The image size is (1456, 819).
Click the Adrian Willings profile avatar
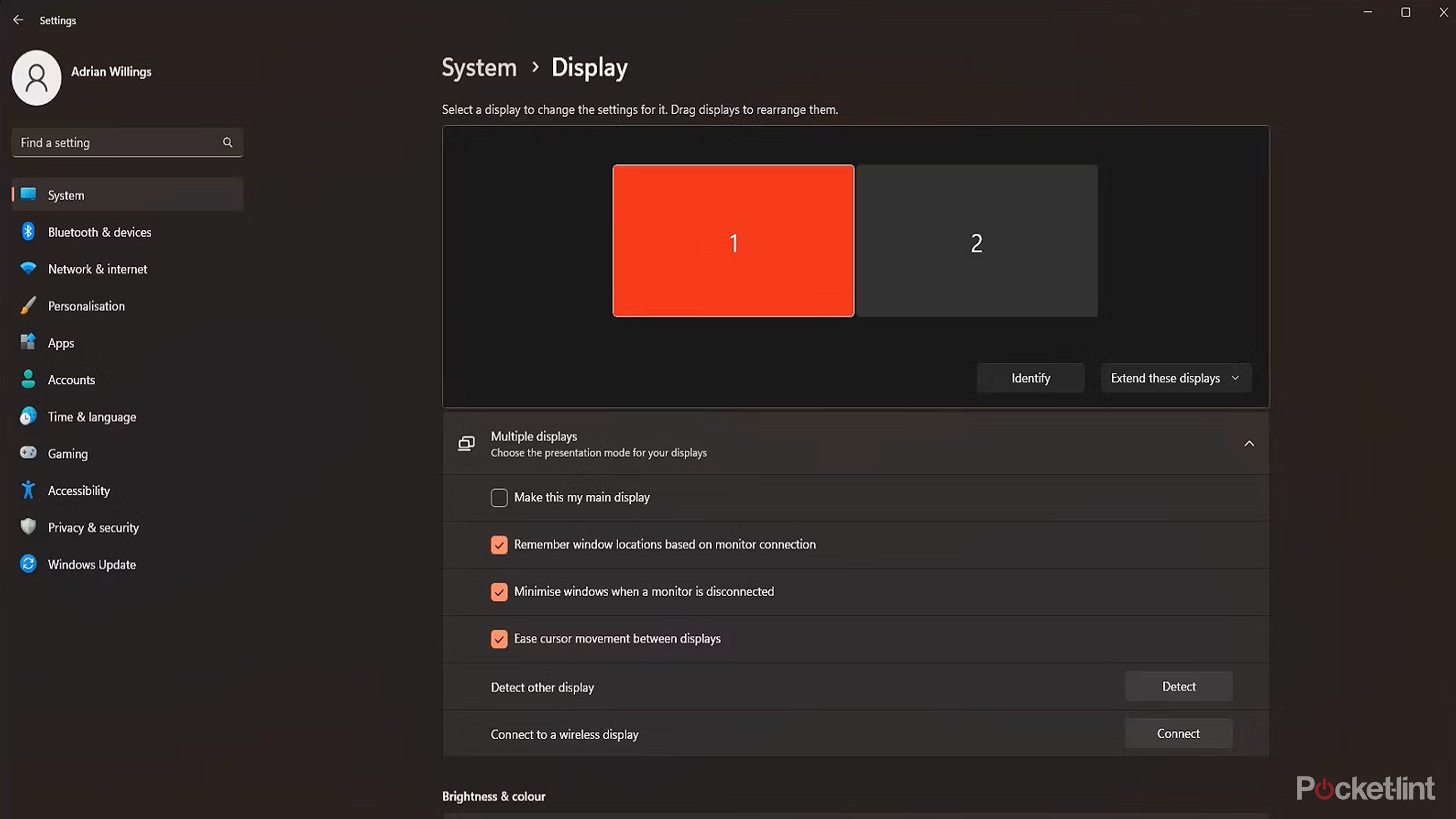36,77
